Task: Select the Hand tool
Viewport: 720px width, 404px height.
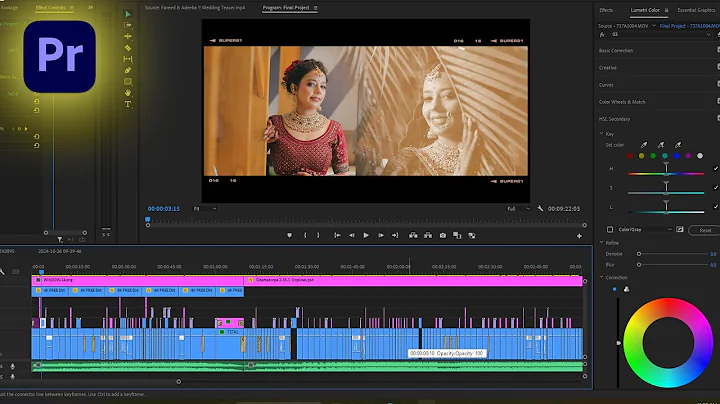Action: (128, 93)
